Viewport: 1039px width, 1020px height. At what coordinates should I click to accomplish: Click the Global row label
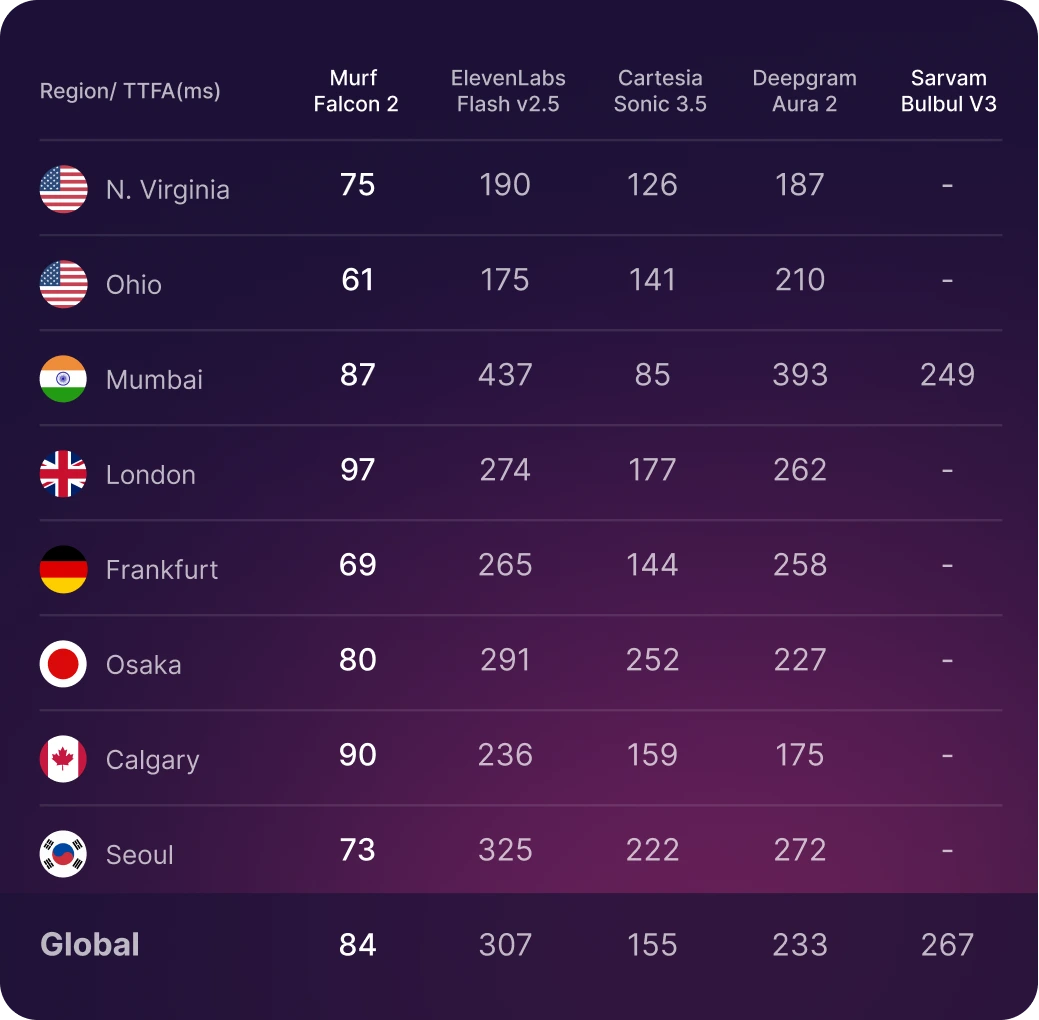89,944
